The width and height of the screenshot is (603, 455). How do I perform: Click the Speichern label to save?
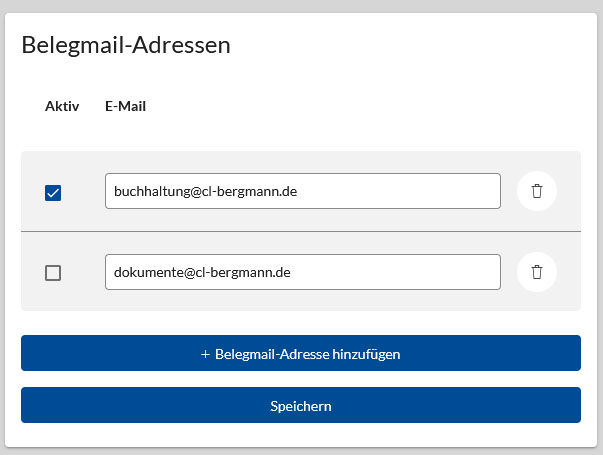pyautogui.click(x=301, y=406)
